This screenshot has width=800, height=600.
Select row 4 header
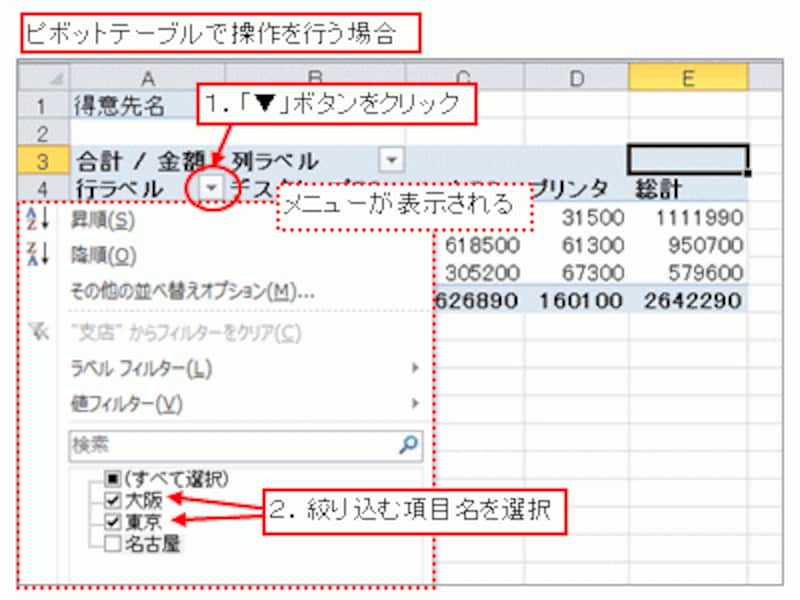pyautogui.click(x=43, y=189)
